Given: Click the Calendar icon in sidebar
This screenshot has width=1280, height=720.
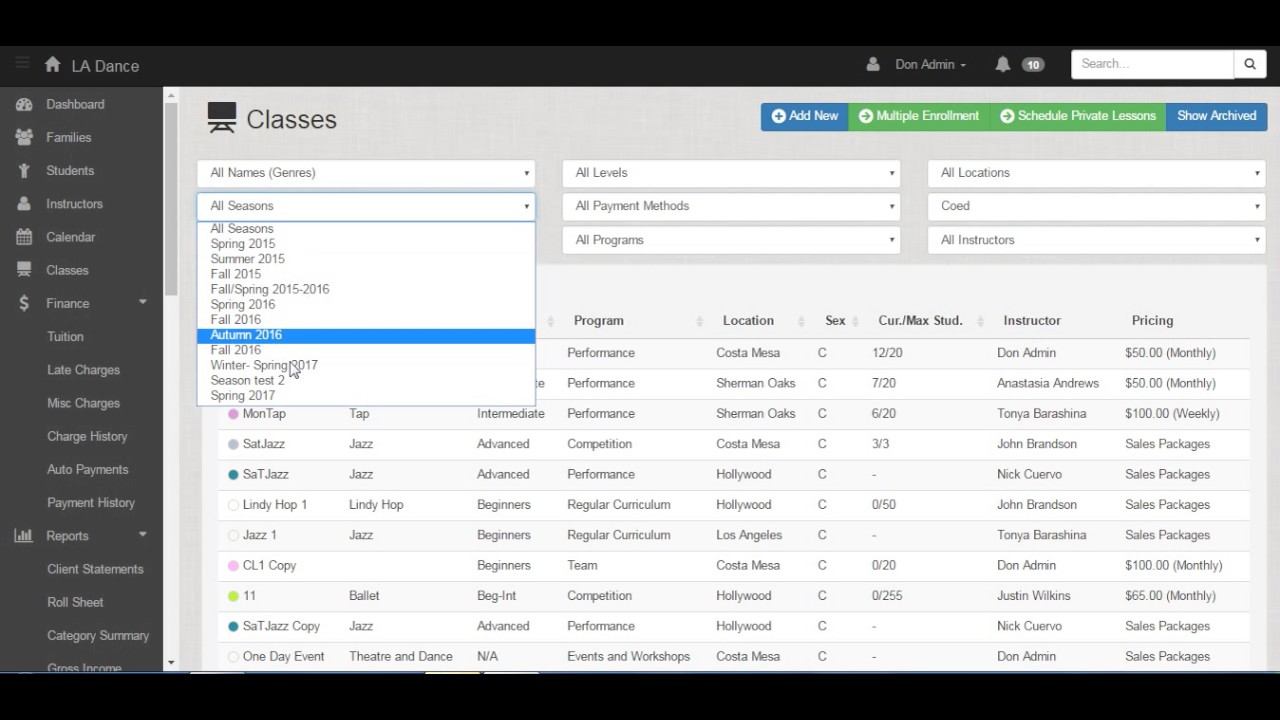Looking at the screenshot, I should [x=24, y=237].
